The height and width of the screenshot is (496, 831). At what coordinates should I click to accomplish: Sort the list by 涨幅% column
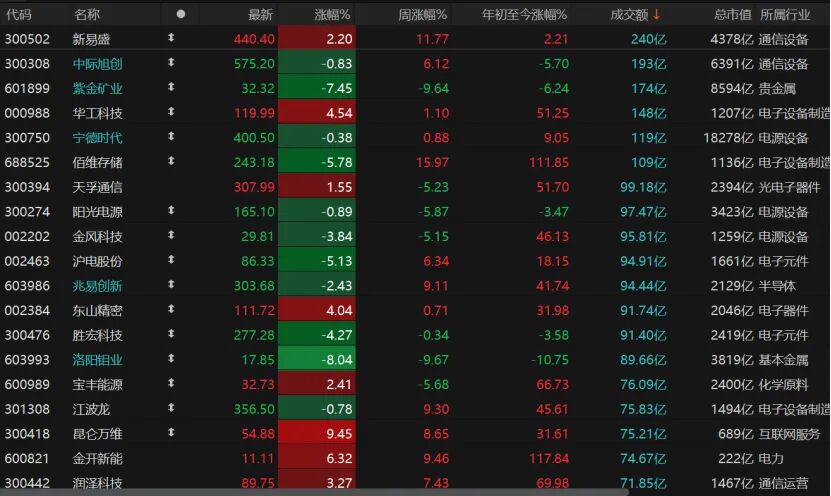(332, 14)
